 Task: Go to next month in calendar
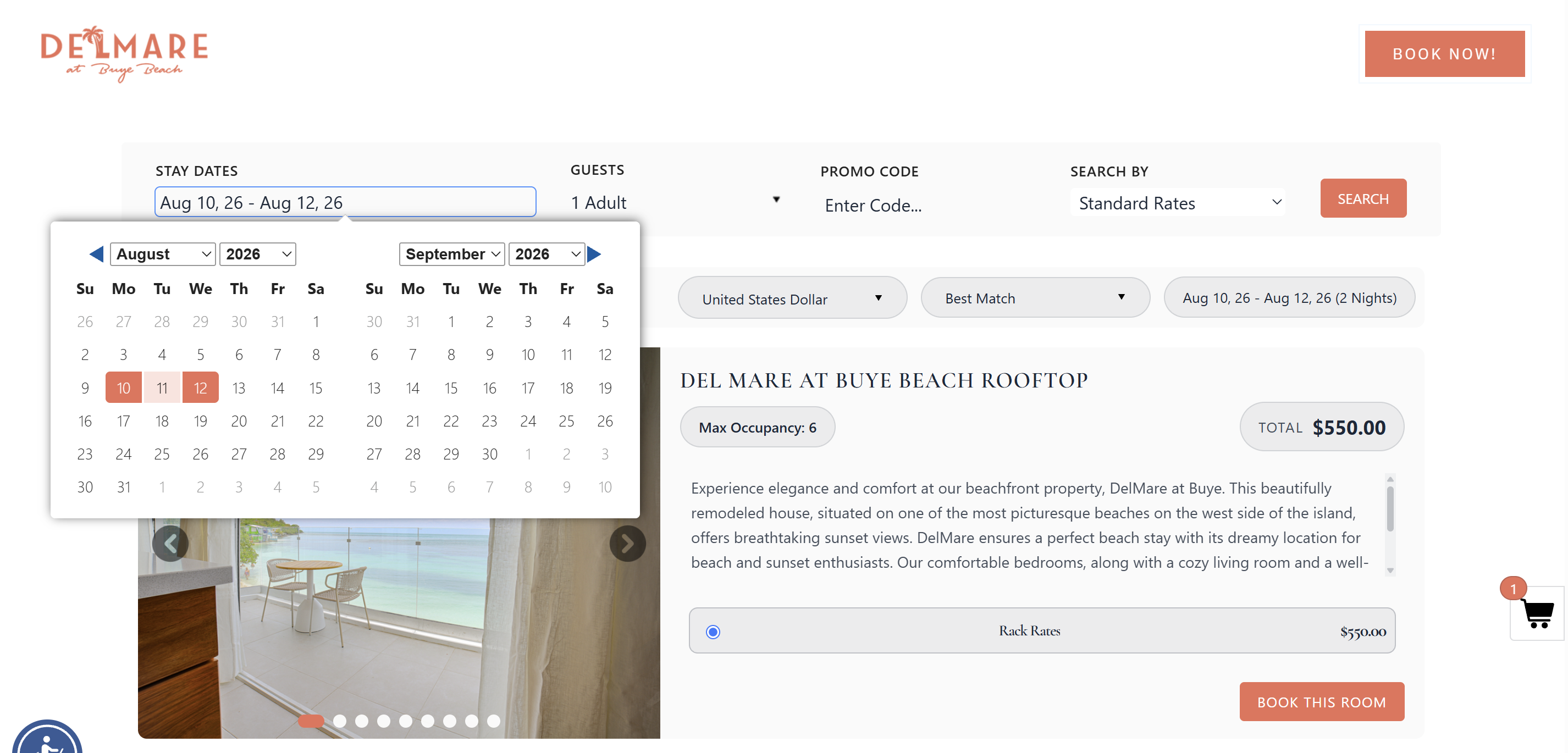coord(594,254)
